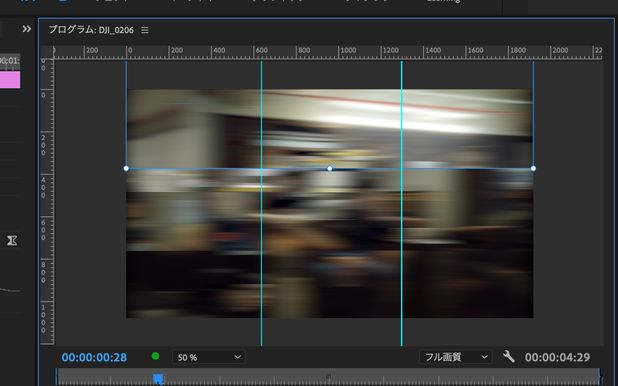This screenshot has width=618, height=386.
Task: Select the cyan guide near ruler mark 600
Action: tap(261, 203)
